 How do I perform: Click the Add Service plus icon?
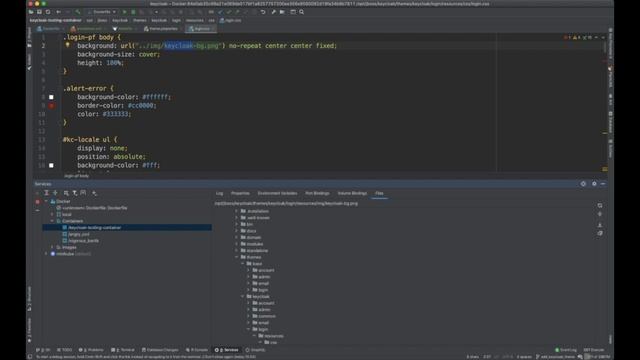(94, 193)
